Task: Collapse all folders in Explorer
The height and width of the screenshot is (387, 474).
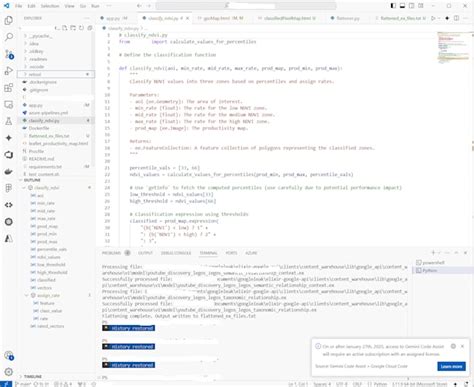Action: pyautogui.click(x=90, y=28)
